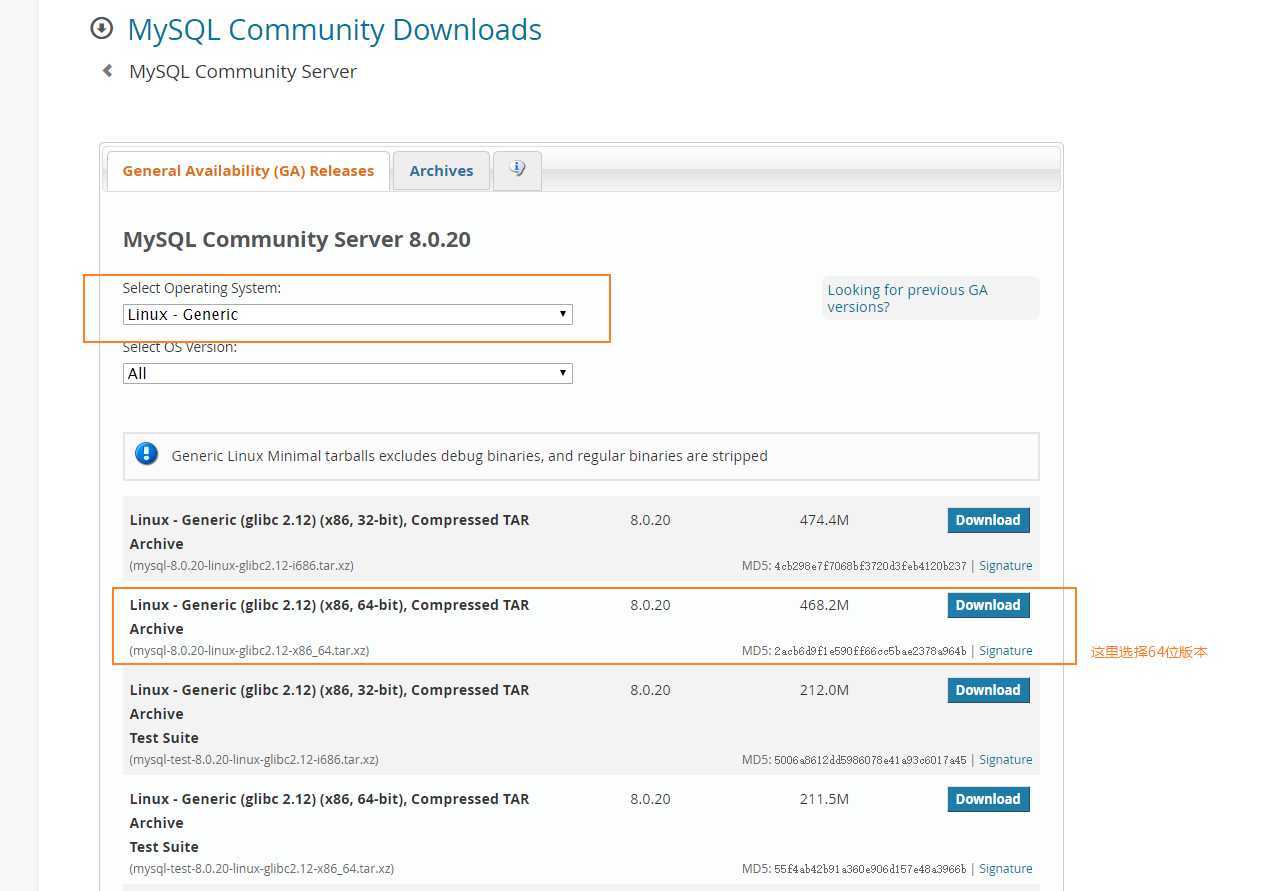The image size is (1273, 891).
Task: Click the blue info icon in the tarballs notice
Action: pyautogui.click(x=147, y=454)
